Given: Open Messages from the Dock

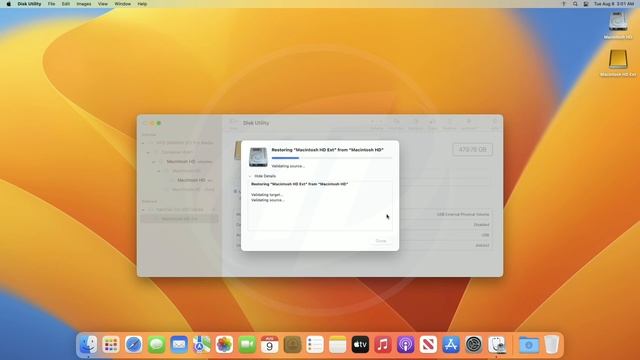Looking at the screenshot, I should tap(156, 345).
